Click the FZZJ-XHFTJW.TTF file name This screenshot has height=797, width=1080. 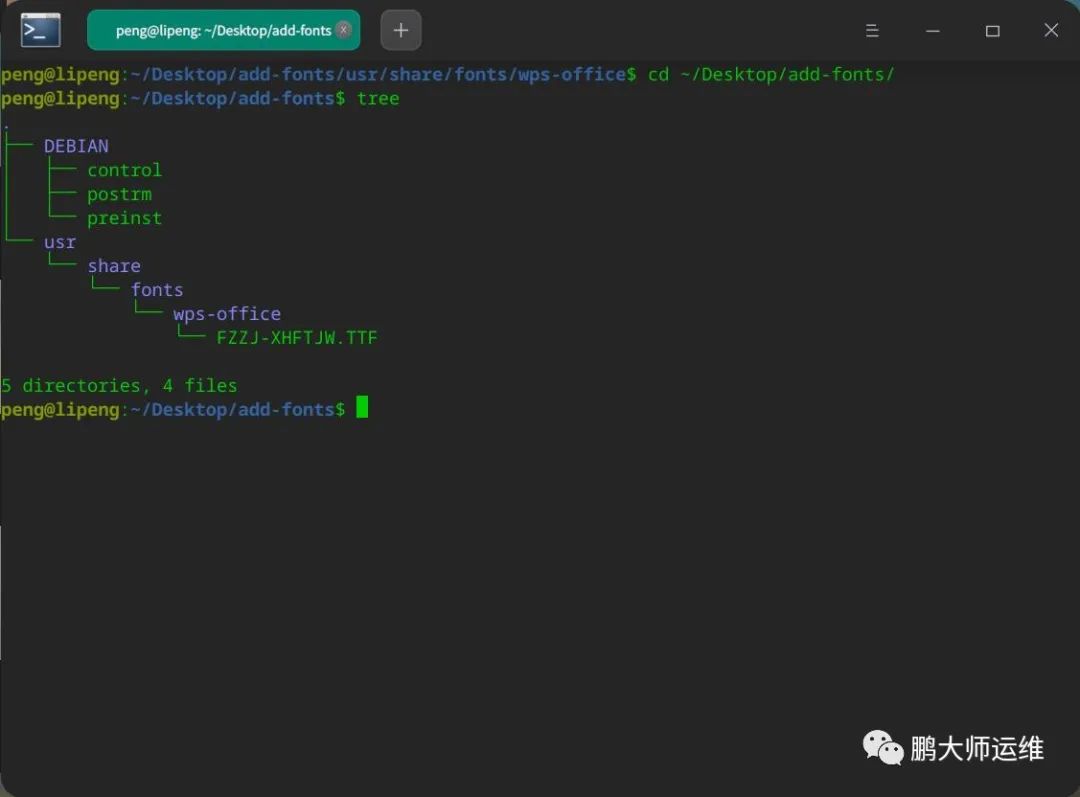(x=297, y=338)
